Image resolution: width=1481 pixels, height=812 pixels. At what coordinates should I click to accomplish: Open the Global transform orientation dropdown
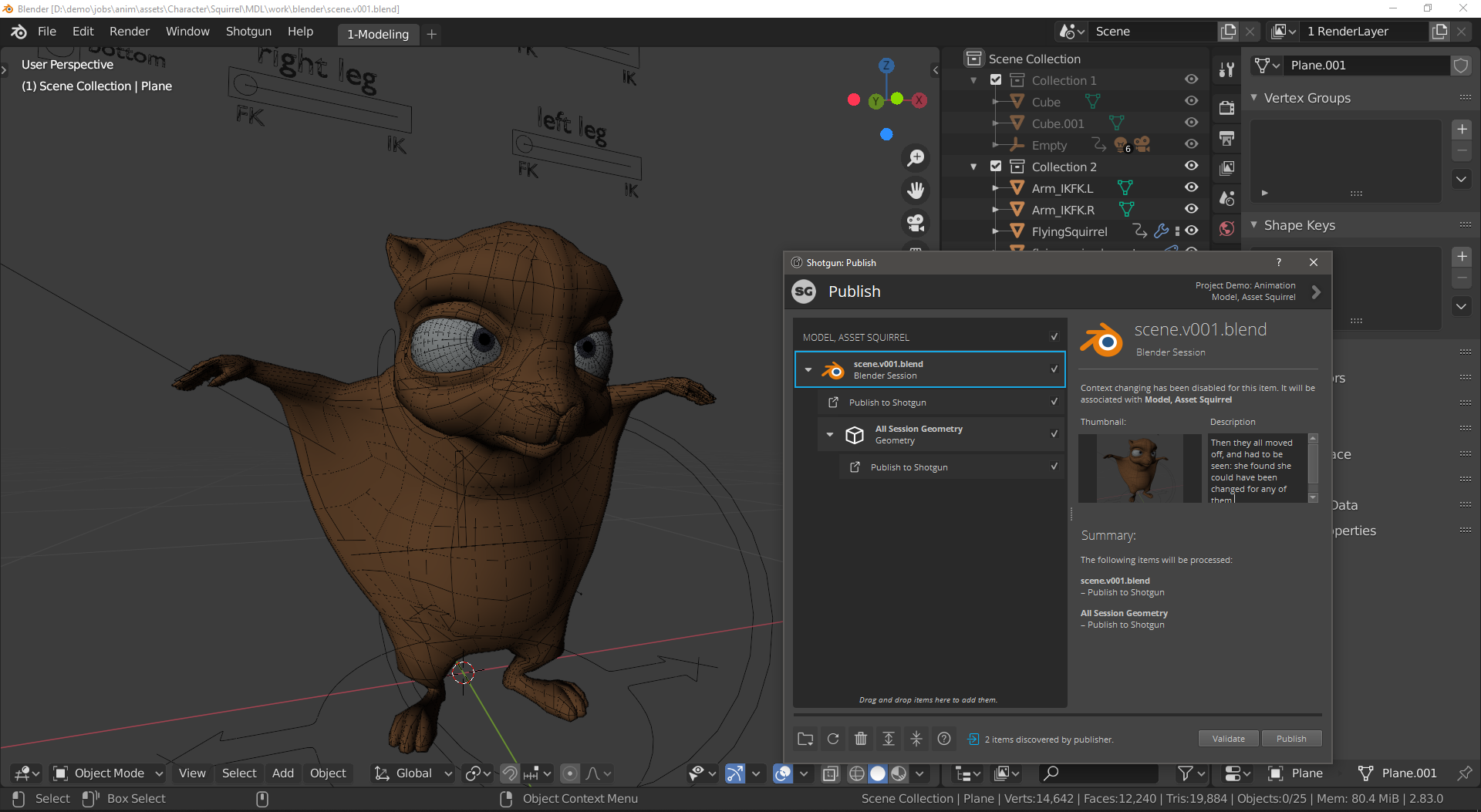pyautogui.click(x=413, y=773)
